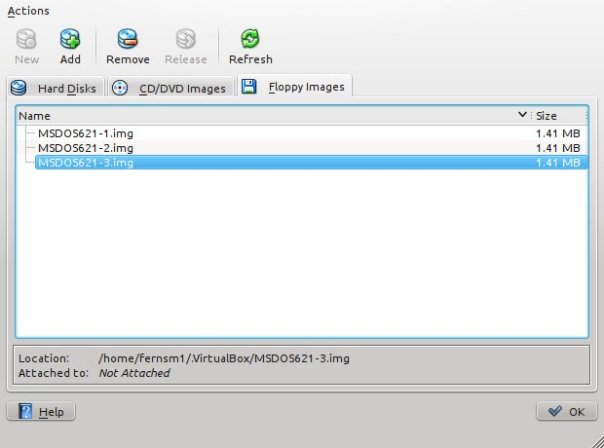Click the Add disk image icon
Viewport: 604px width, 448px height.
coord(70,39)
